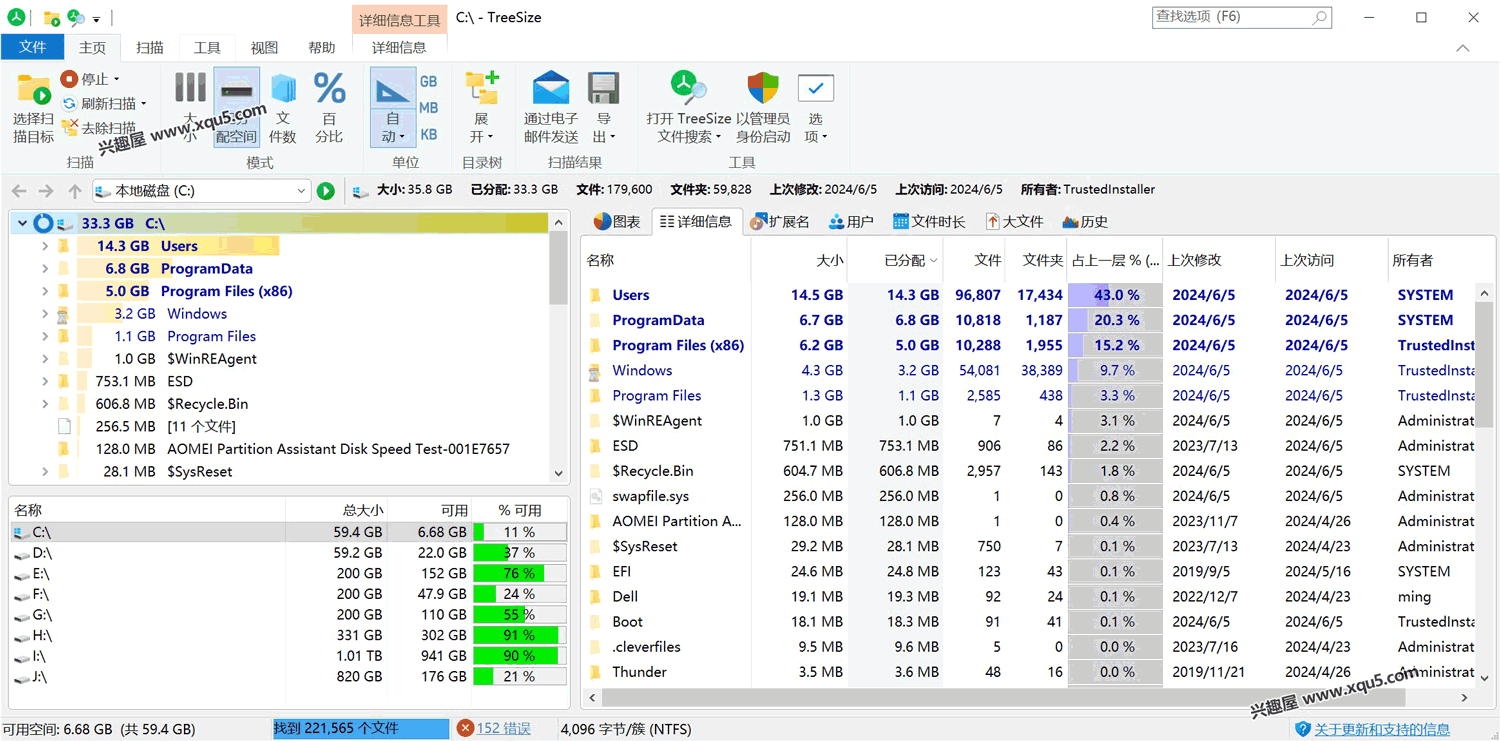Set unit to KB

(428, 134)
